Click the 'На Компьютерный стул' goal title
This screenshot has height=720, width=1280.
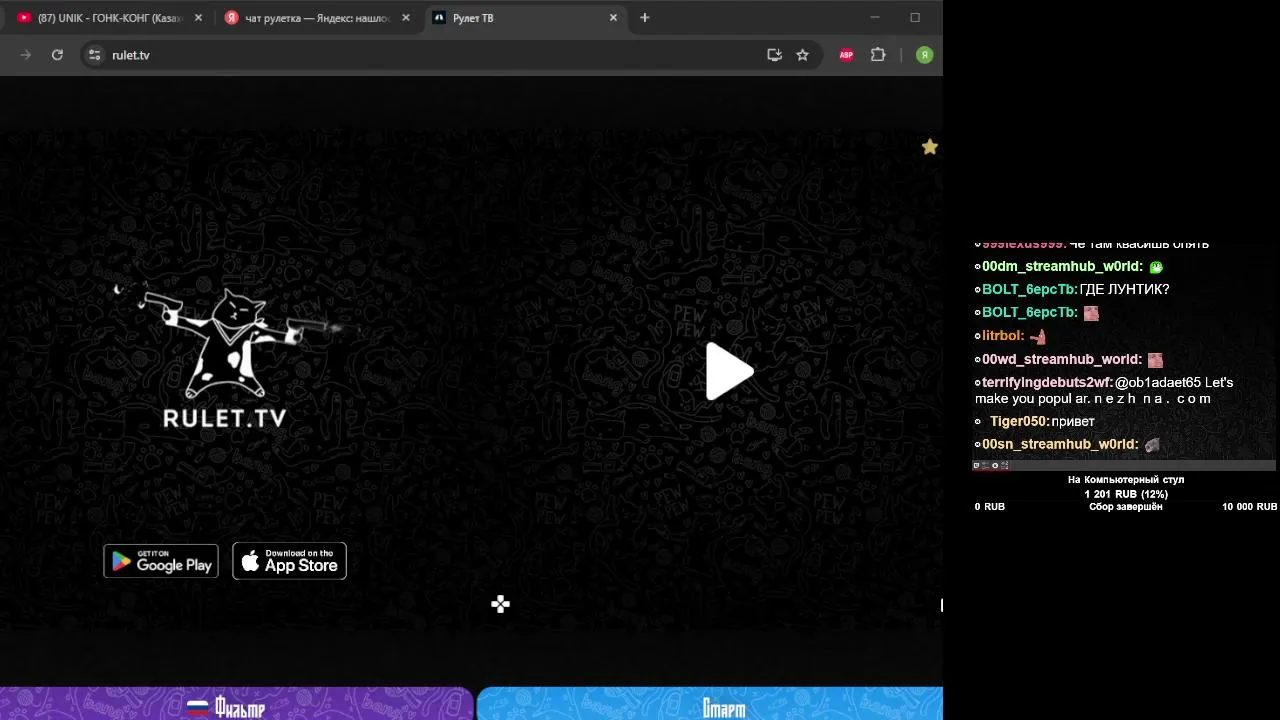[1126, 480]
